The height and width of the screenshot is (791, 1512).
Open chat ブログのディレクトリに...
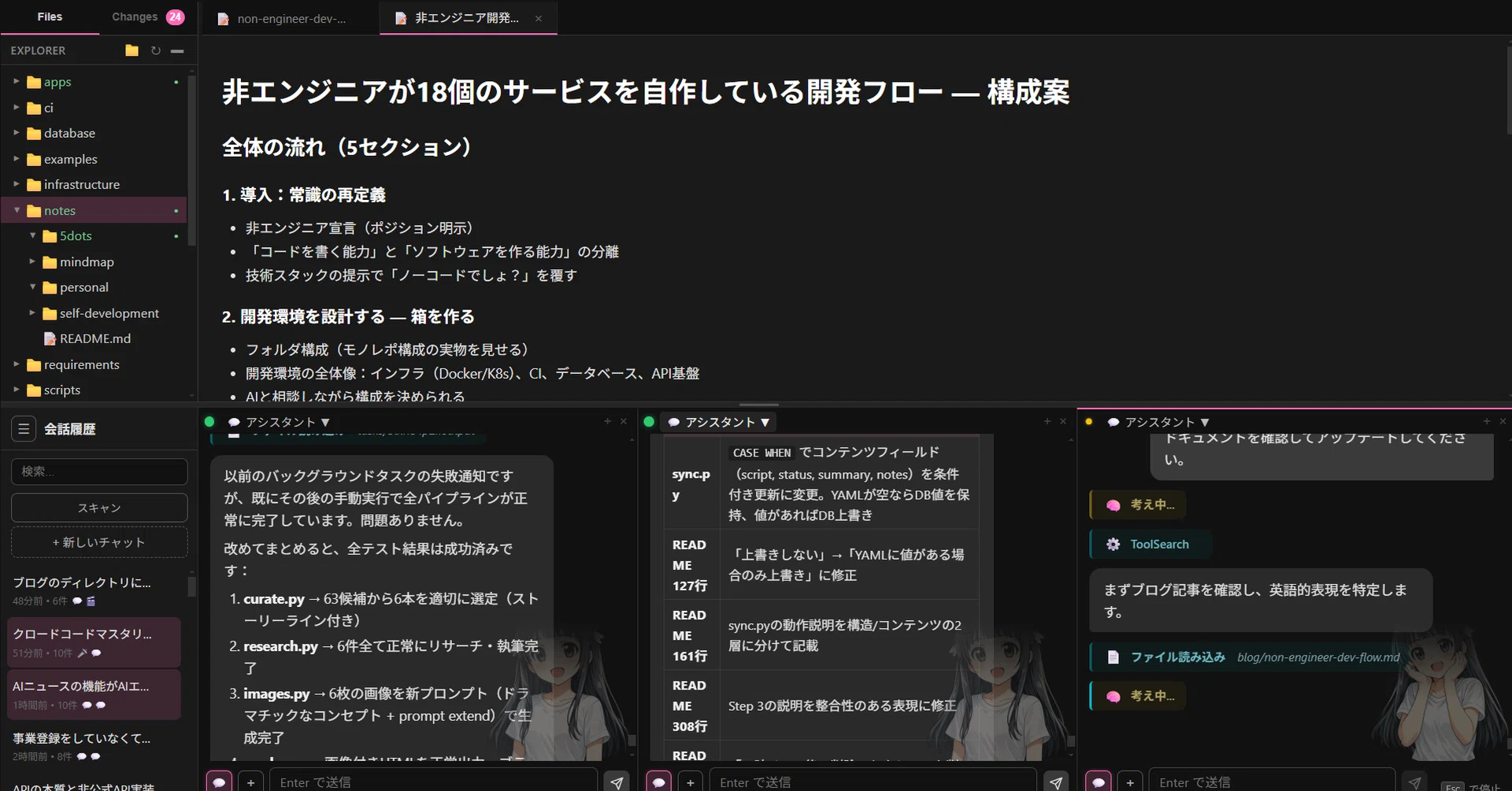point(94,591)
